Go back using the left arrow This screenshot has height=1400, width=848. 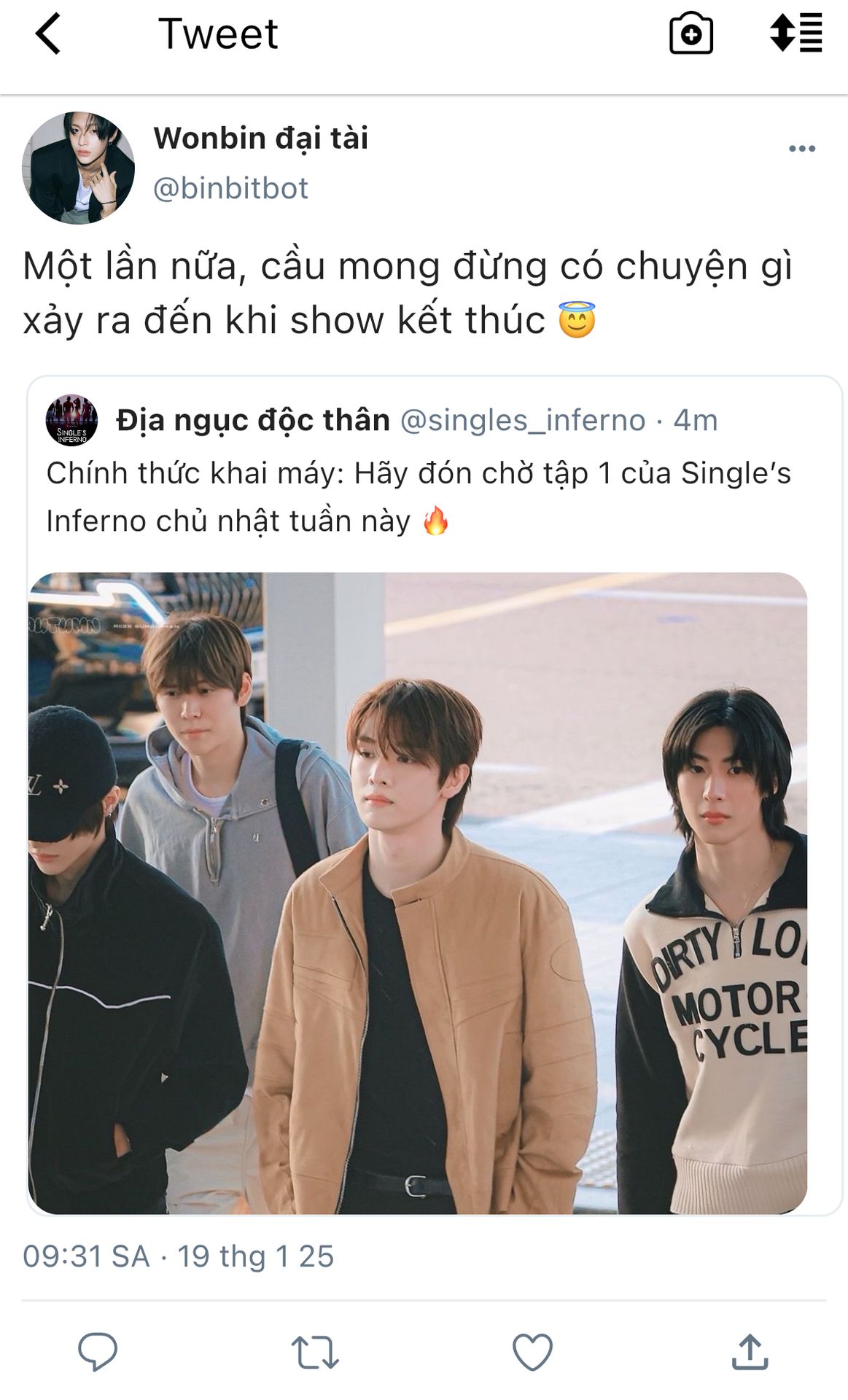coord(48,34)
